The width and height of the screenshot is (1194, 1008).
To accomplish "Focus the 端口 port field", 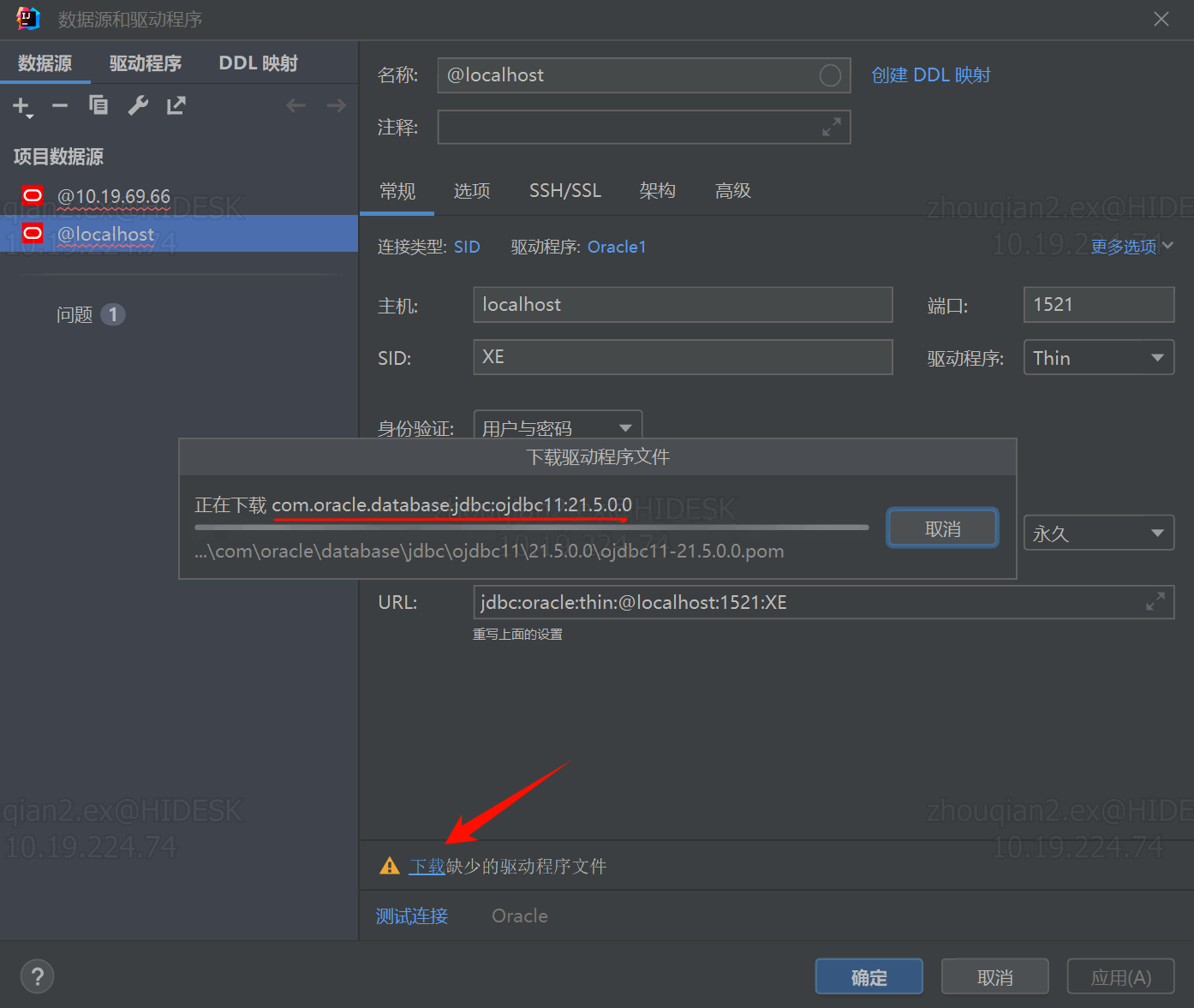I will click(1099, 305).
